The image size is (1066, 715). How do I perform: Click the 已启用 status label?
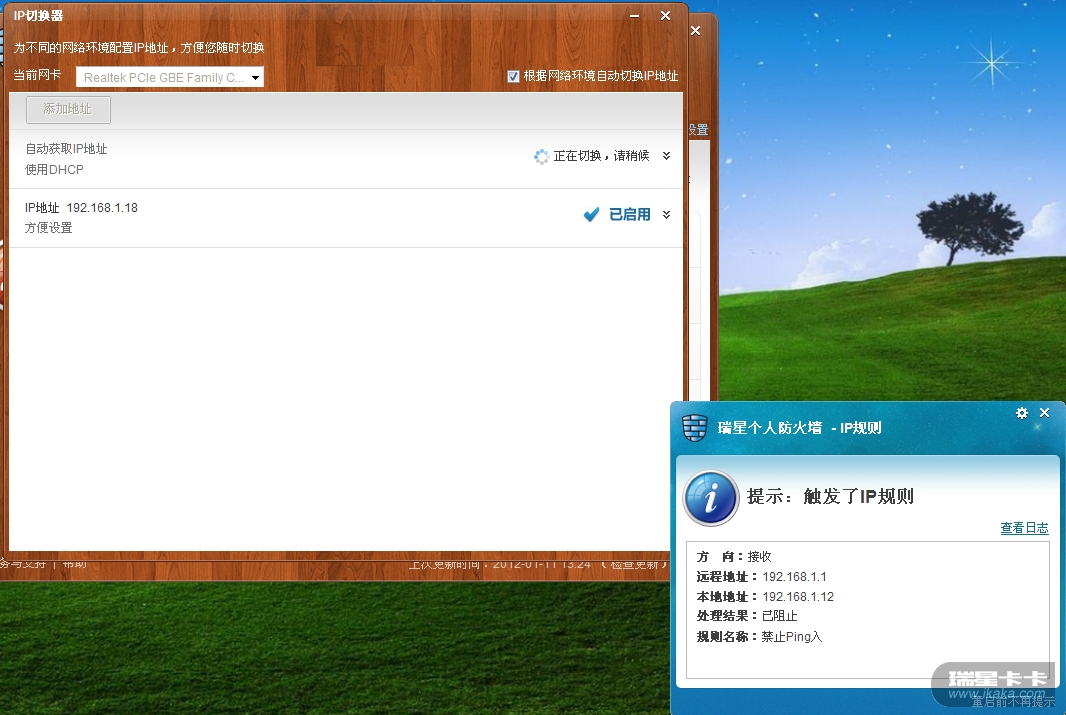point(630,215)
